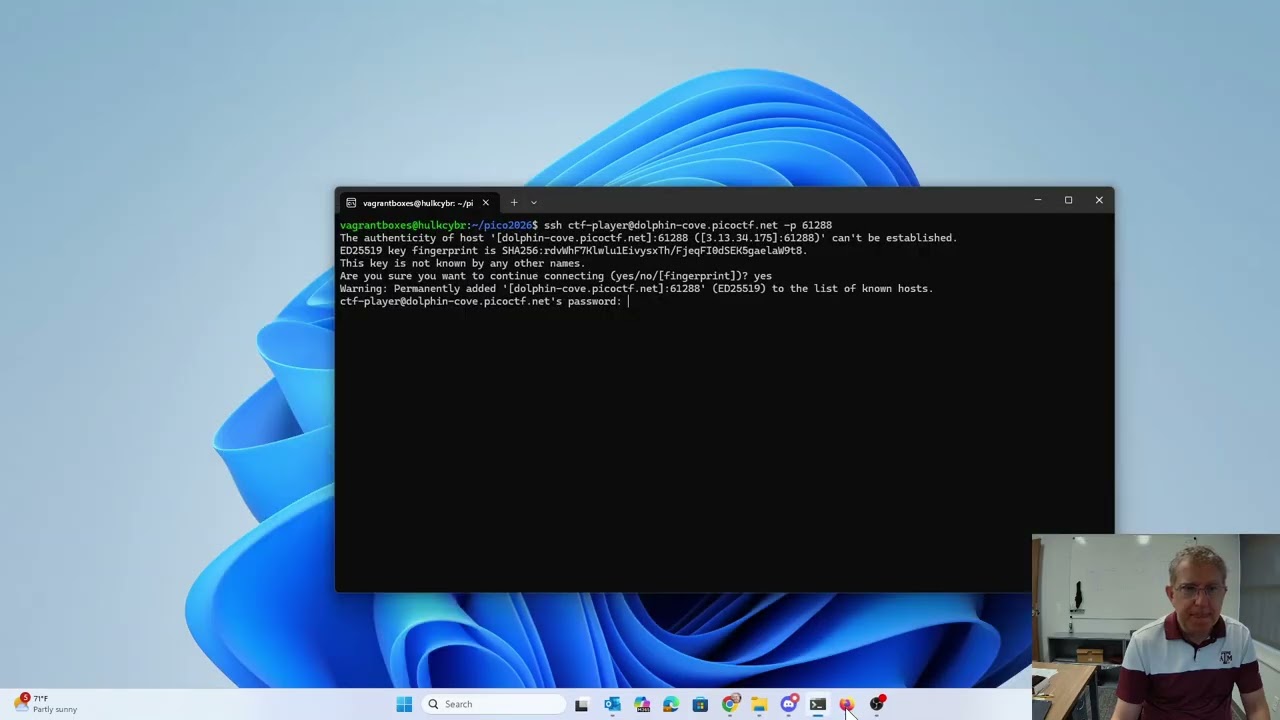Viewport: 1280px width, 720px height.
Task: Open a new terminal tab
Action: (514, 202)
